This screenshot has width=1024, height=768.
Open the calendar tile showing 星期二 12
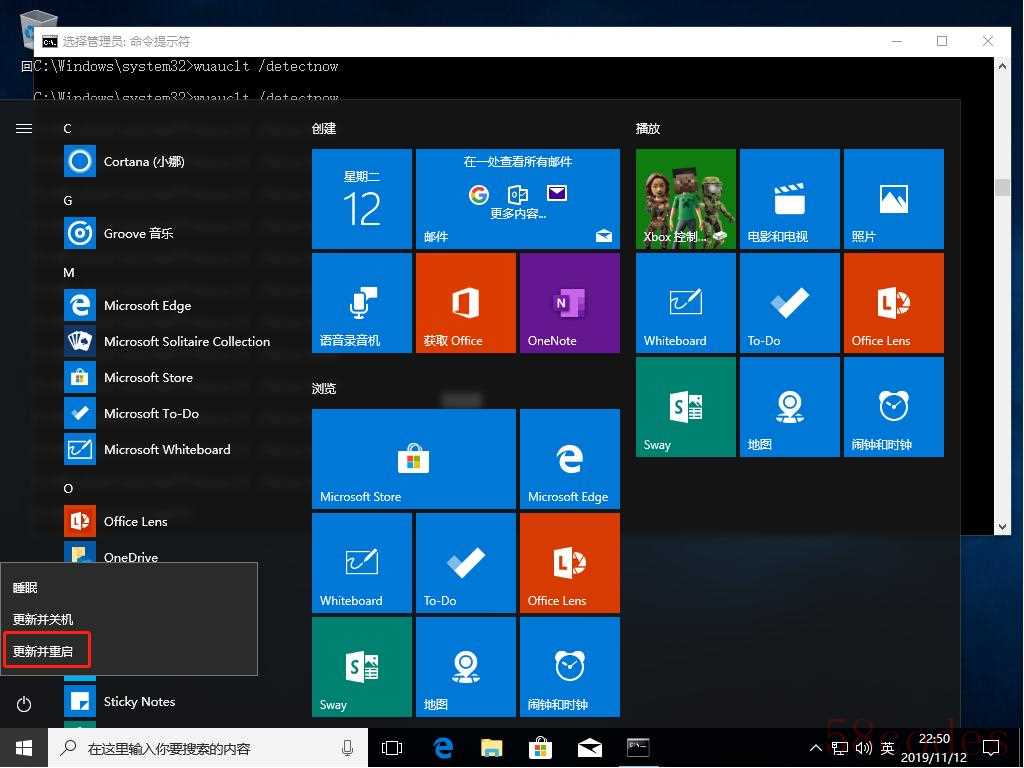362,199
